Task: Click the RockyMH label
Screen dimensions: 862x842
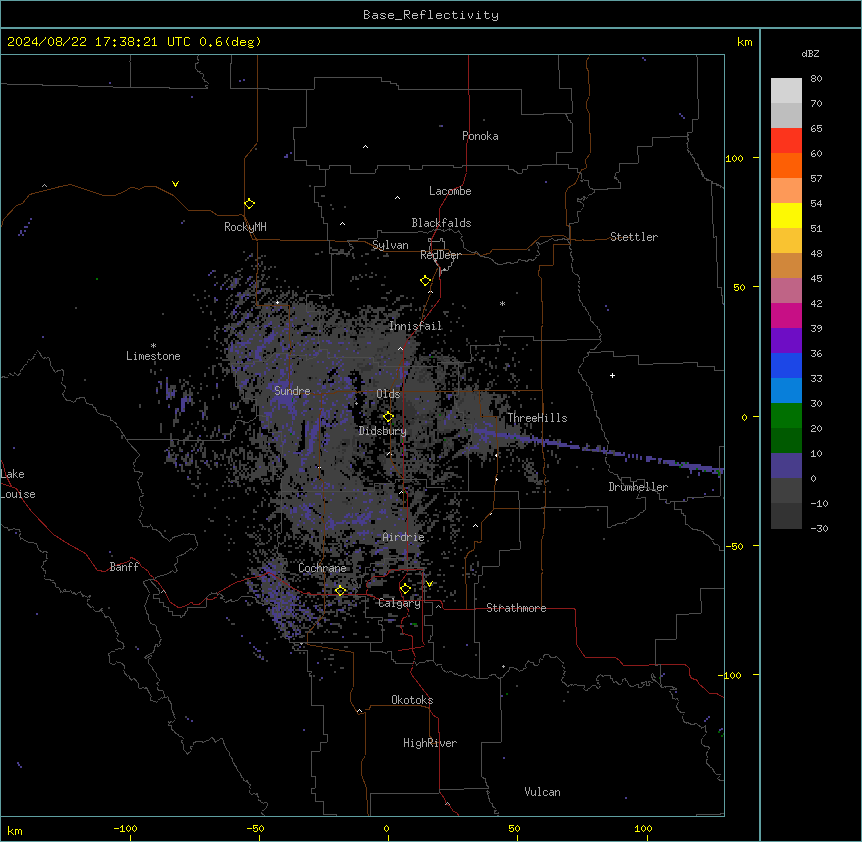Action: pyautogui.click(x=245, y=227)
